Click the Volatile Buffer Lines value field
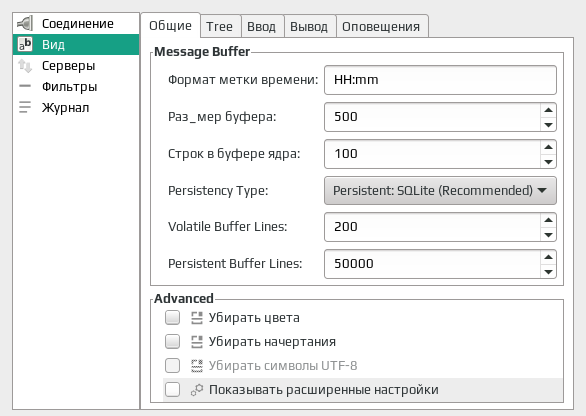This screenshot has width=586, height=416. coord(432,227)
